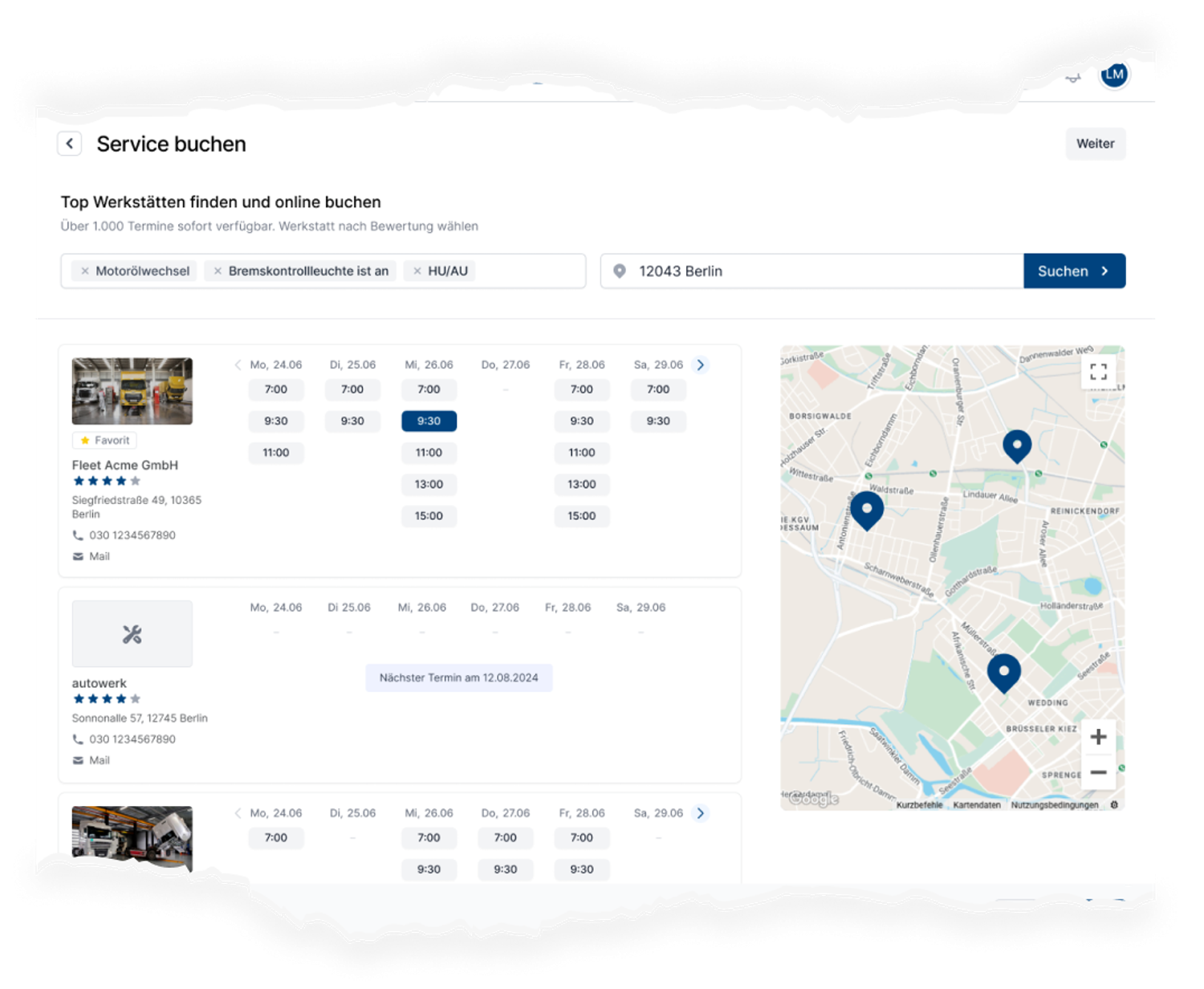Screen dimensions: 1204x989
Task: Select Fleet Acme 11:00 on Mi, 26.06
Action: coord(429,453)
